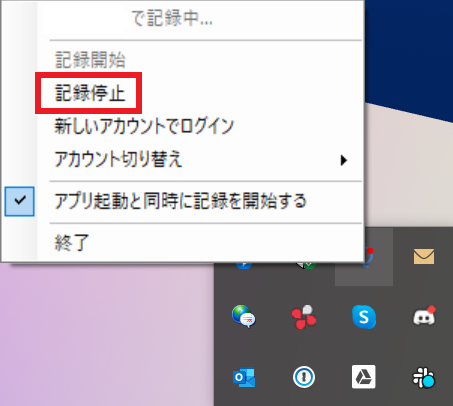Choose 新しいアカウントでログイン menu entry
Image resolution: width=453 pixels, height=406 pixels.
[144, 126]
